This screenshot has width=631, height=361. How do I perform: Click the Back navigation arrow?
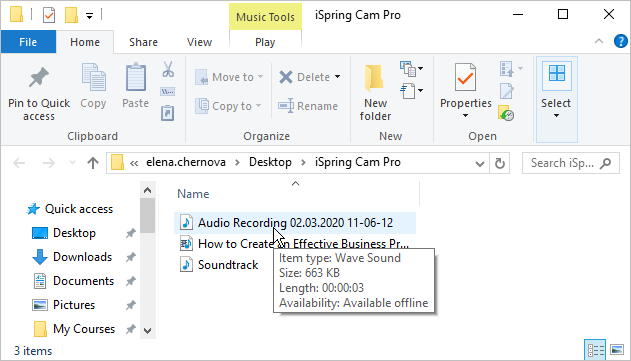[x=19, y=163]
